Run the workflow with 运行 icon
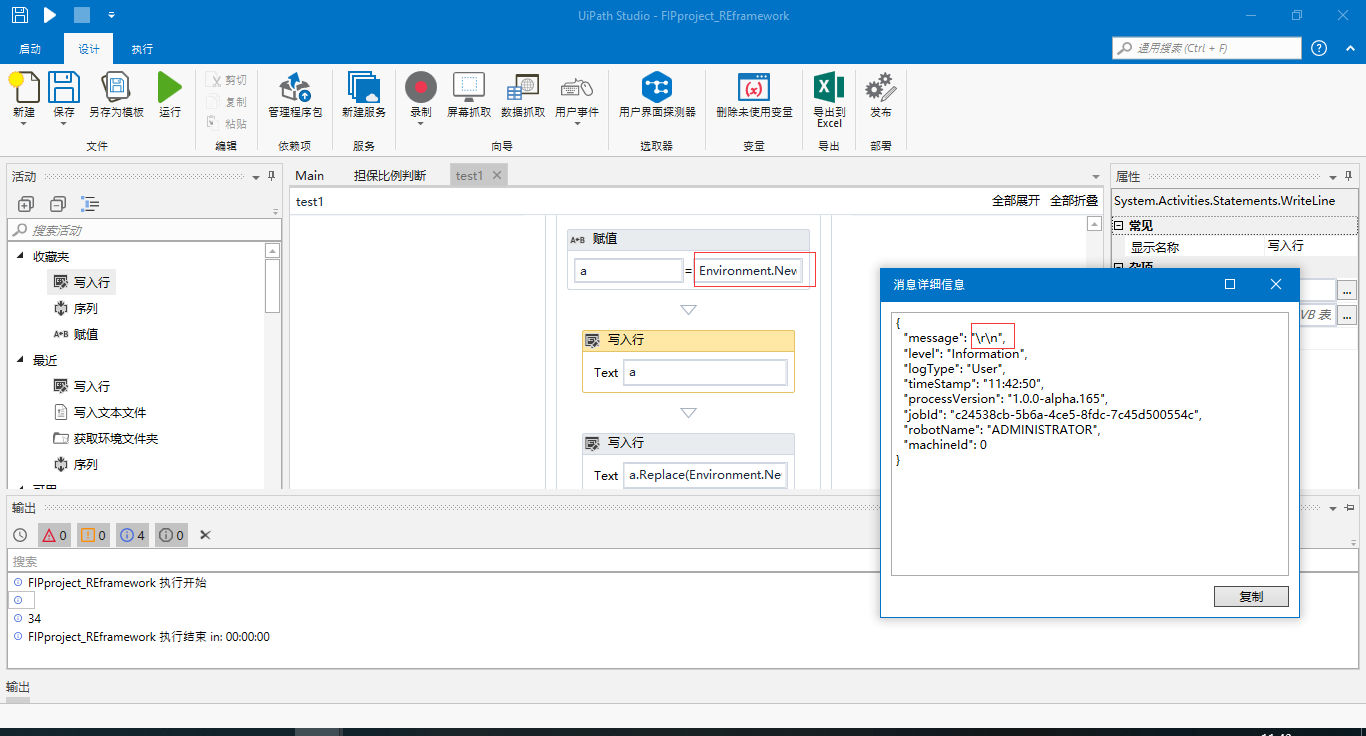The image size is (1366, 736). coord(170,87)
